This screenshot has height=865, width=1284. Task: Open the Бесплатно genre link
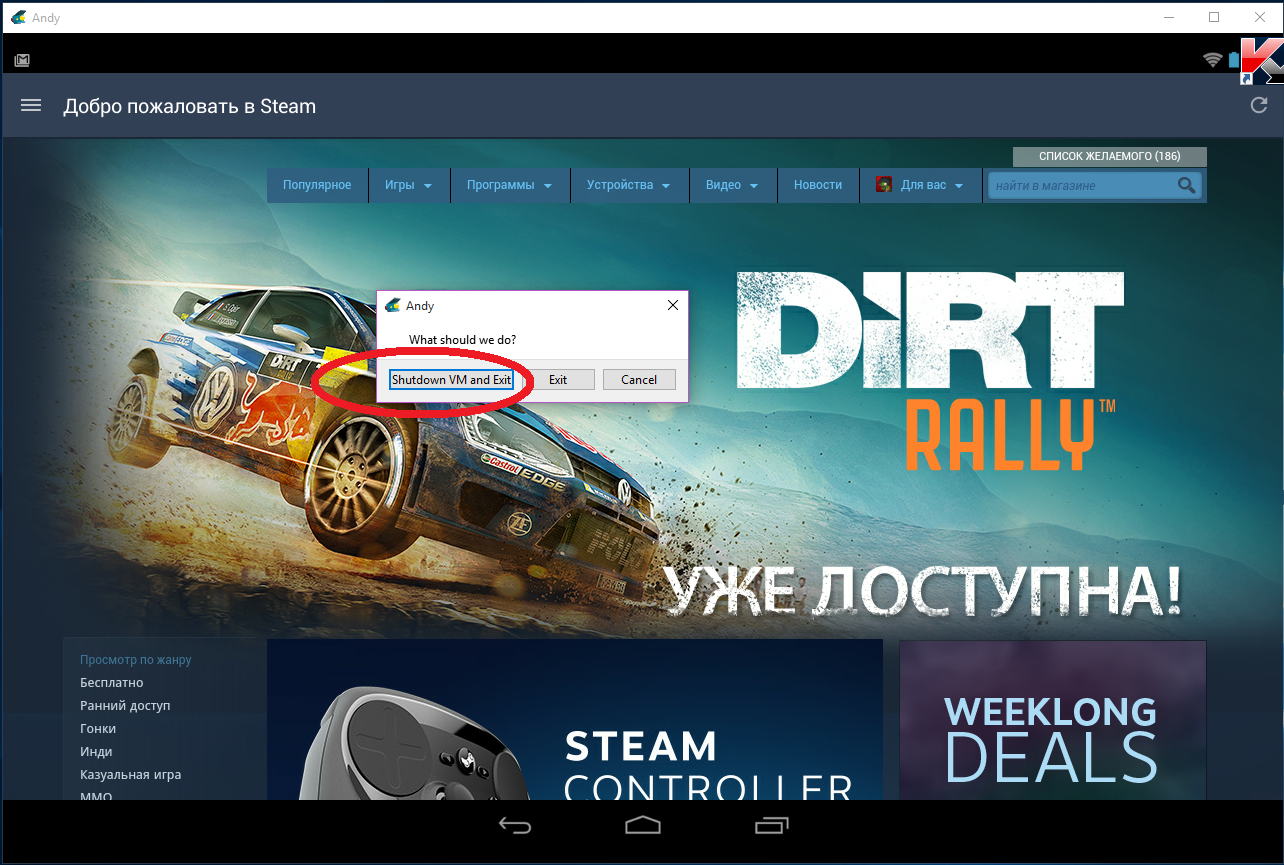[112, 683]
